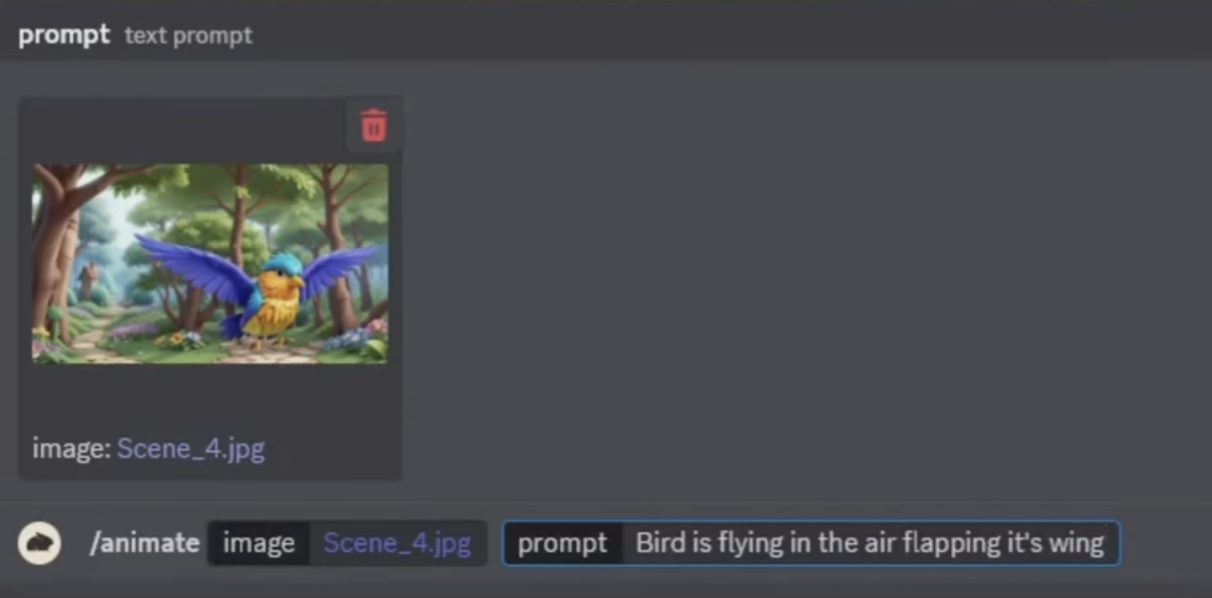Click the 'image:' label in the attachment card

[71, 448]
